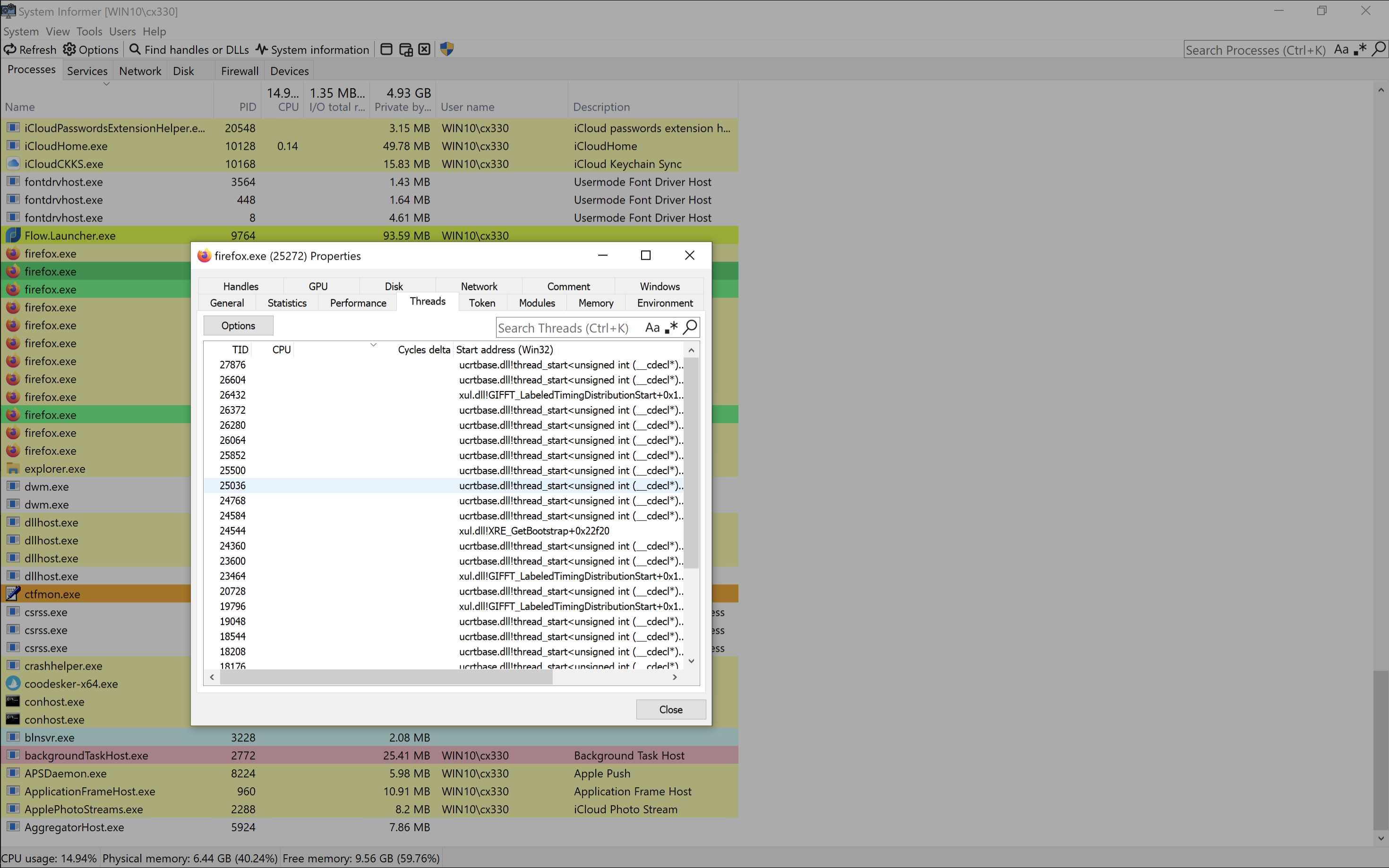Screen dimensions: 1389x868
Task: Sort threads by the TID column header
Action: [229, 349]
